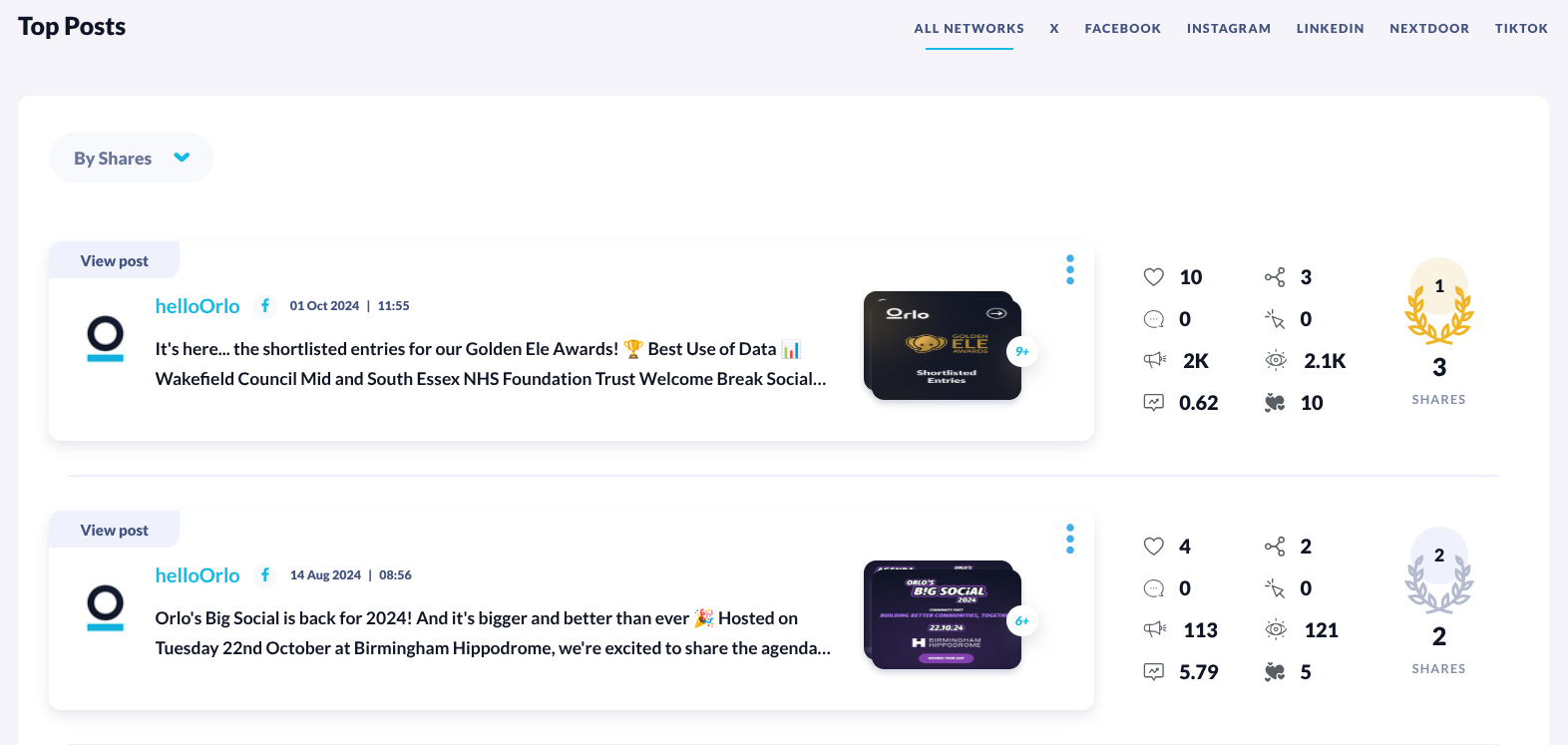
Task: Click View post on the 01 Oct 2024 post
Action: click(x=114, y=261)
